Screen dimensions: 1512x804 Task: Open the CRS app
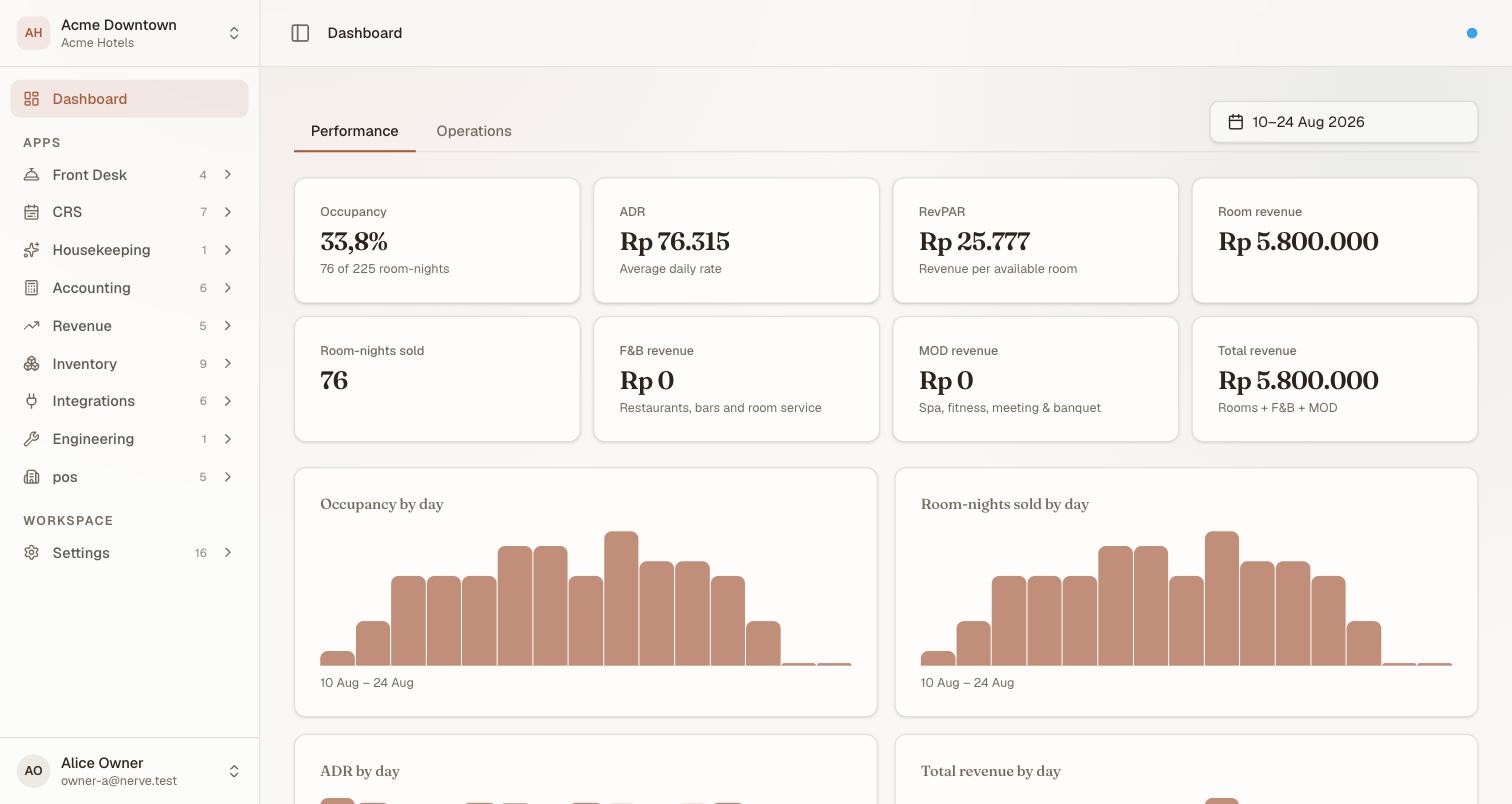point(130,212)
